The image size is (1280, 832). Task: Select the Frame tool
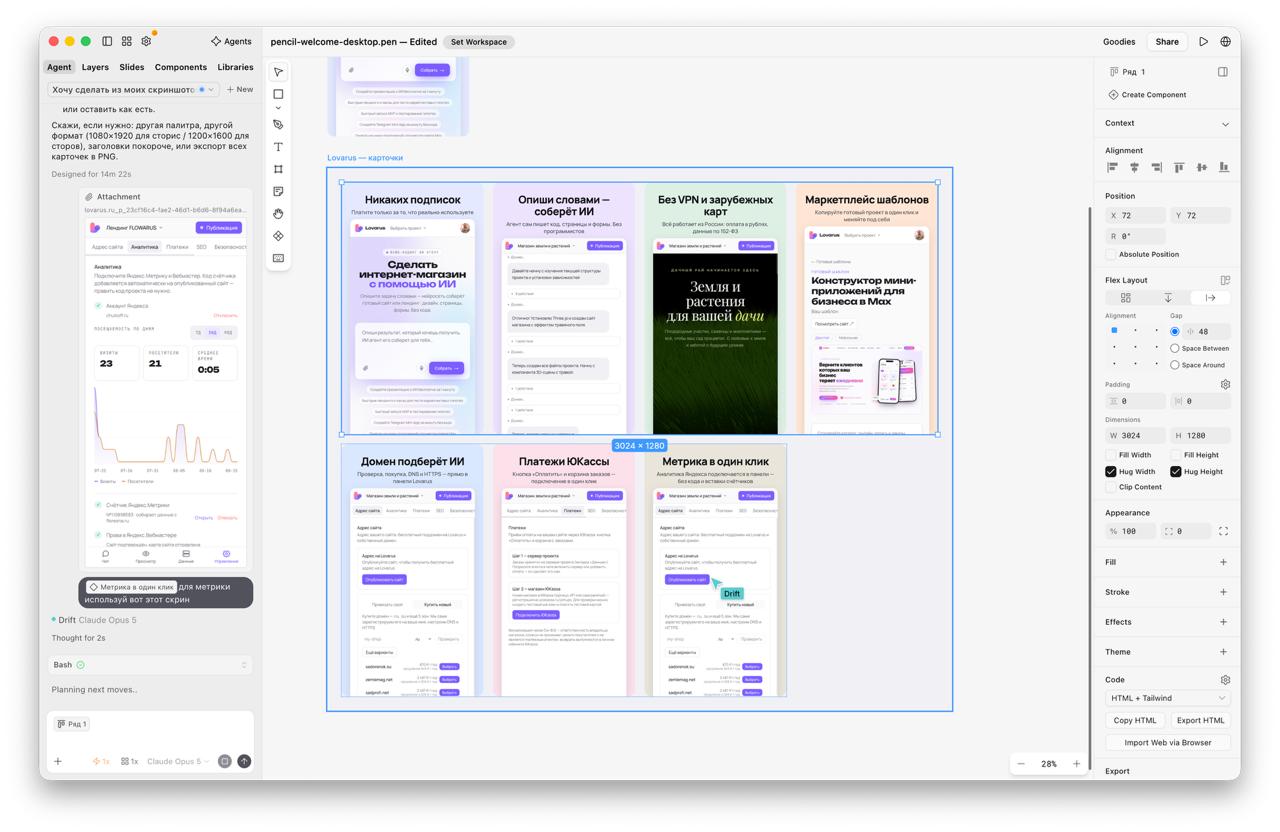click(x=278, y=169)
